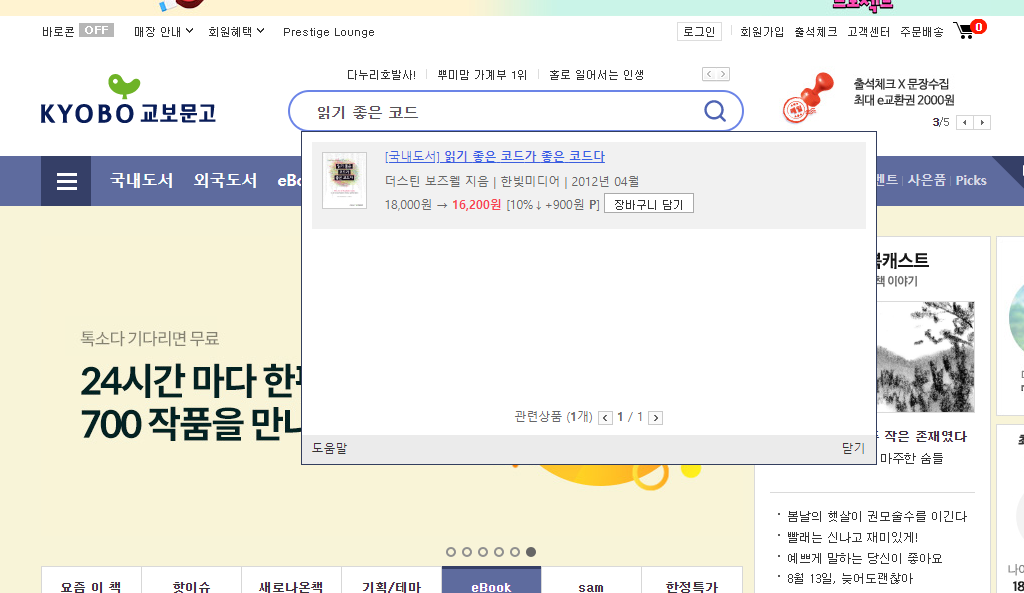Open the 관련상품 previous page arrow

pyautogui.click(x=604, y=418)
